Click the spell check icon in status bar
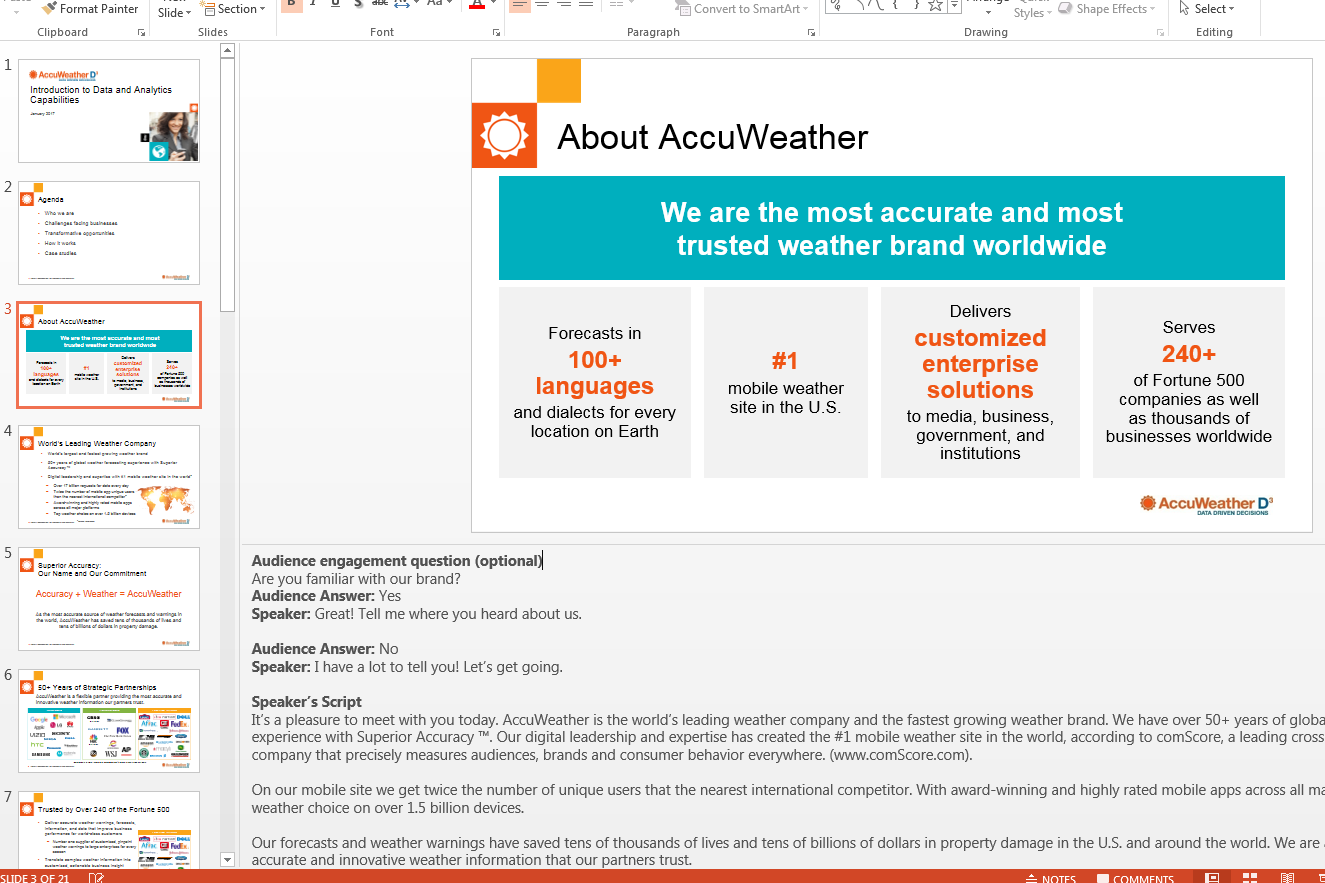The image size is (1325, 883). pos(96,878)
